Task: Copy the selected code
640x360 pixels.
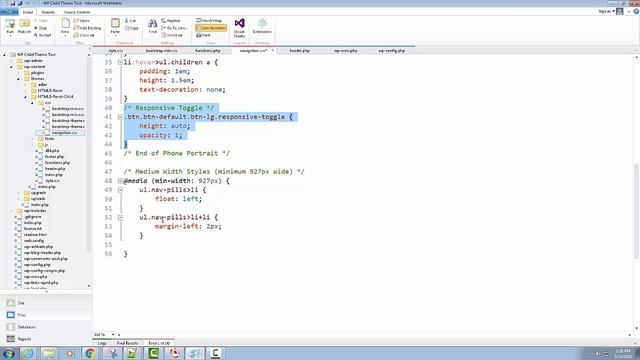Action: [x=132, y=28]
